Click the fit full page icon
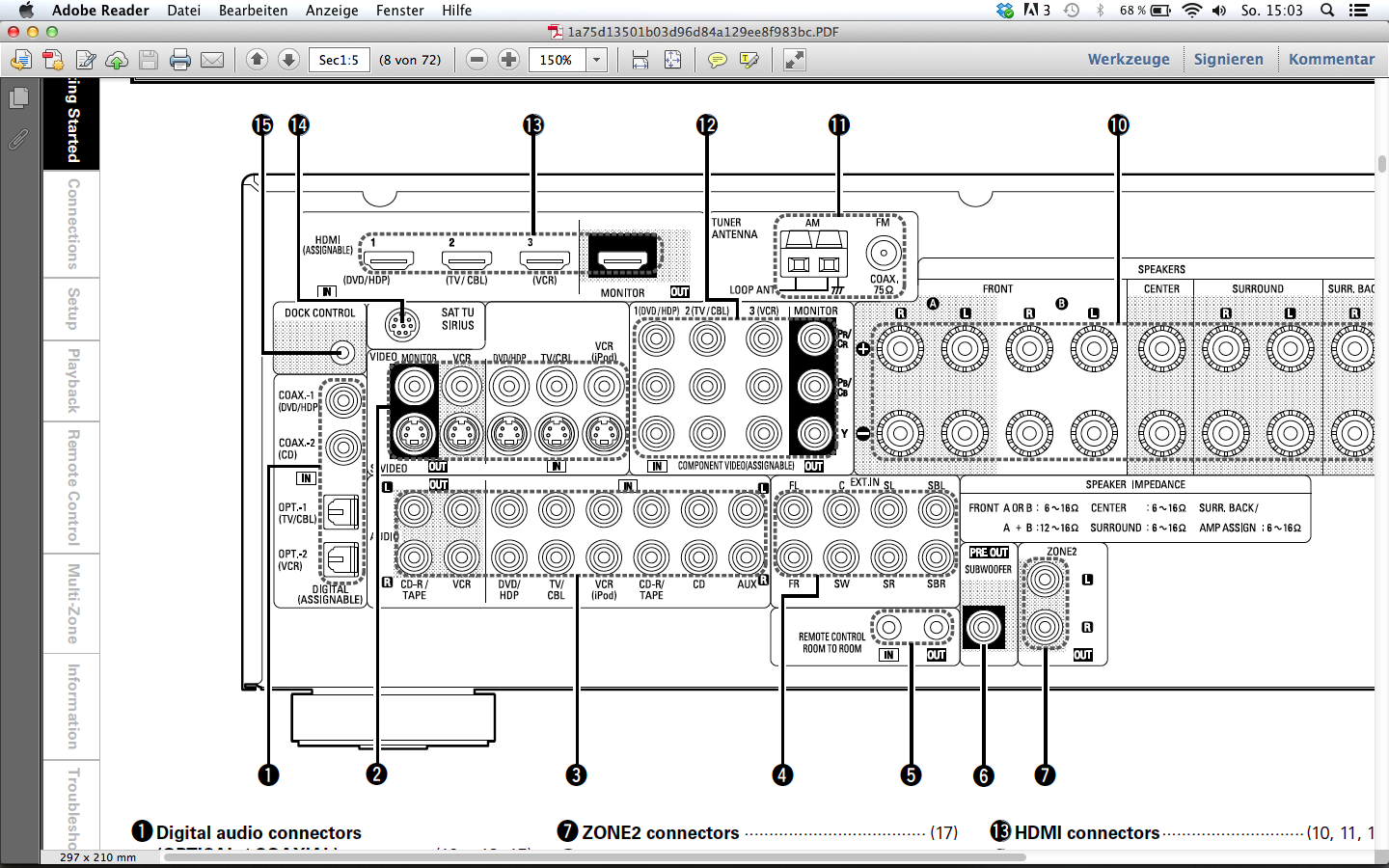This screenshot has width=1389, height=868. (673, 60)
